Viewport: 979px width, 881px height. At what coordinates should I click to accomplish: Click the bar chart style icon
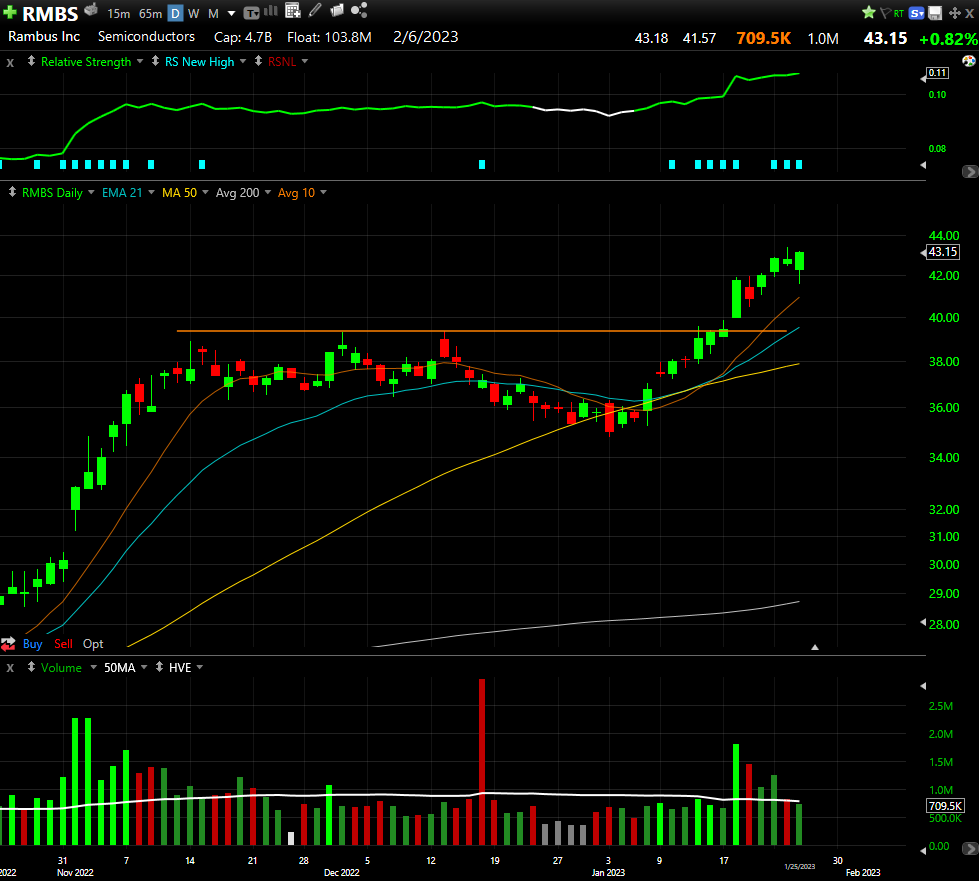(x=271, y=11)
